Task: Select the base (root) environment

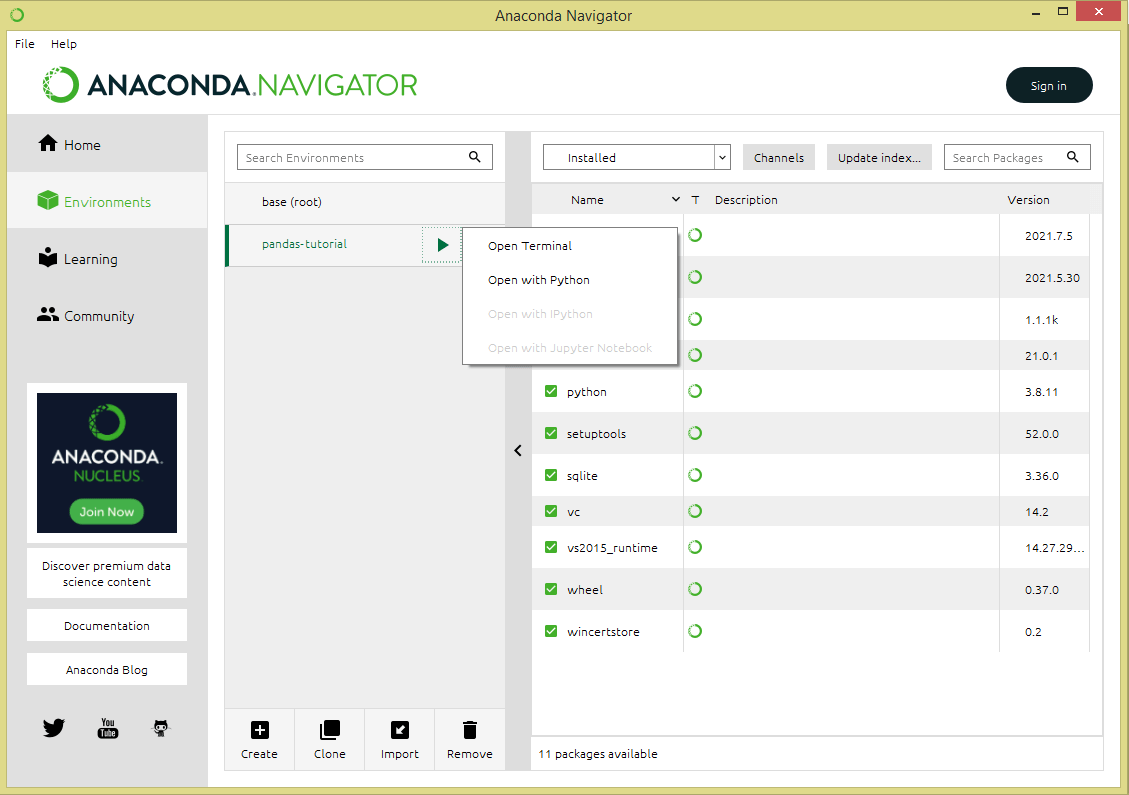Action: [365, 202]
